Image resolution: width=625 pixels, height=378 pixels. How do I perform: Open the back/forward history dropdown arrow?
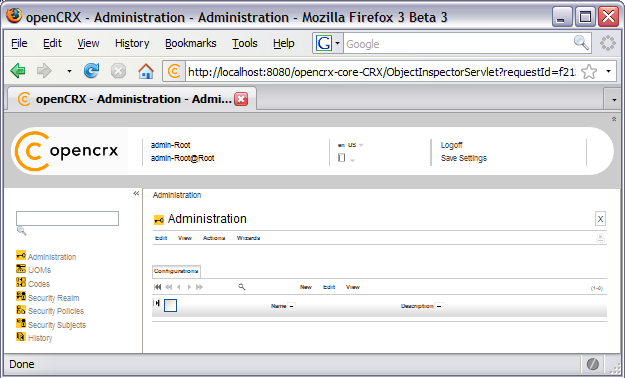(x=69, y=72)
